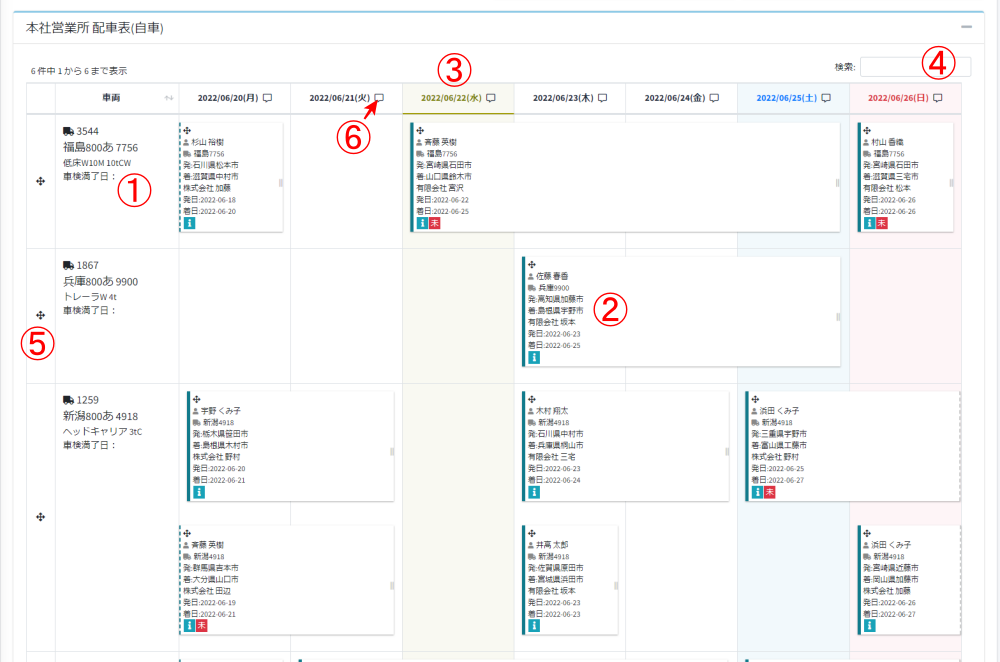Click the comment icon beside 2022/06/21(火)

[x=379, y=98]
